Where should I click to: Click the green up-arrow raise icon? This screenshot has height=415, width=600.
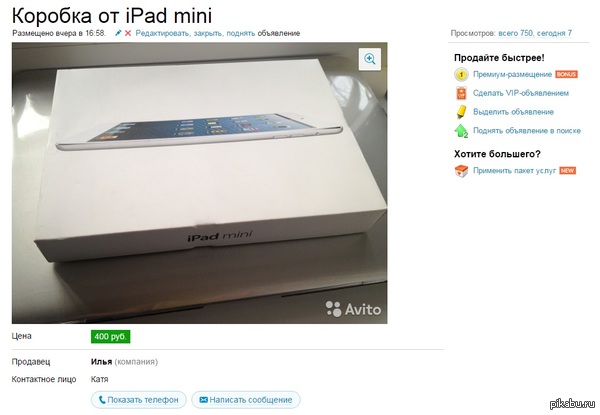461,131
